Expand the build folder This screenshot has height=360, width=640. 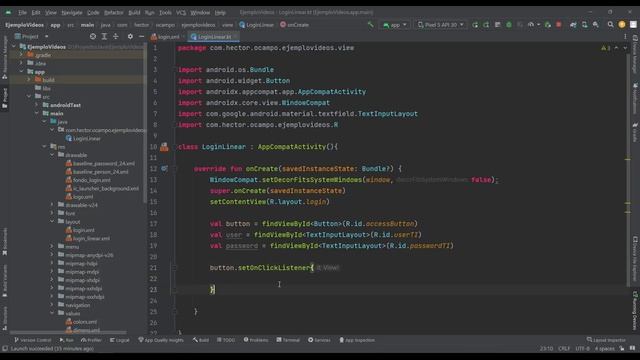tap(29, 80)
